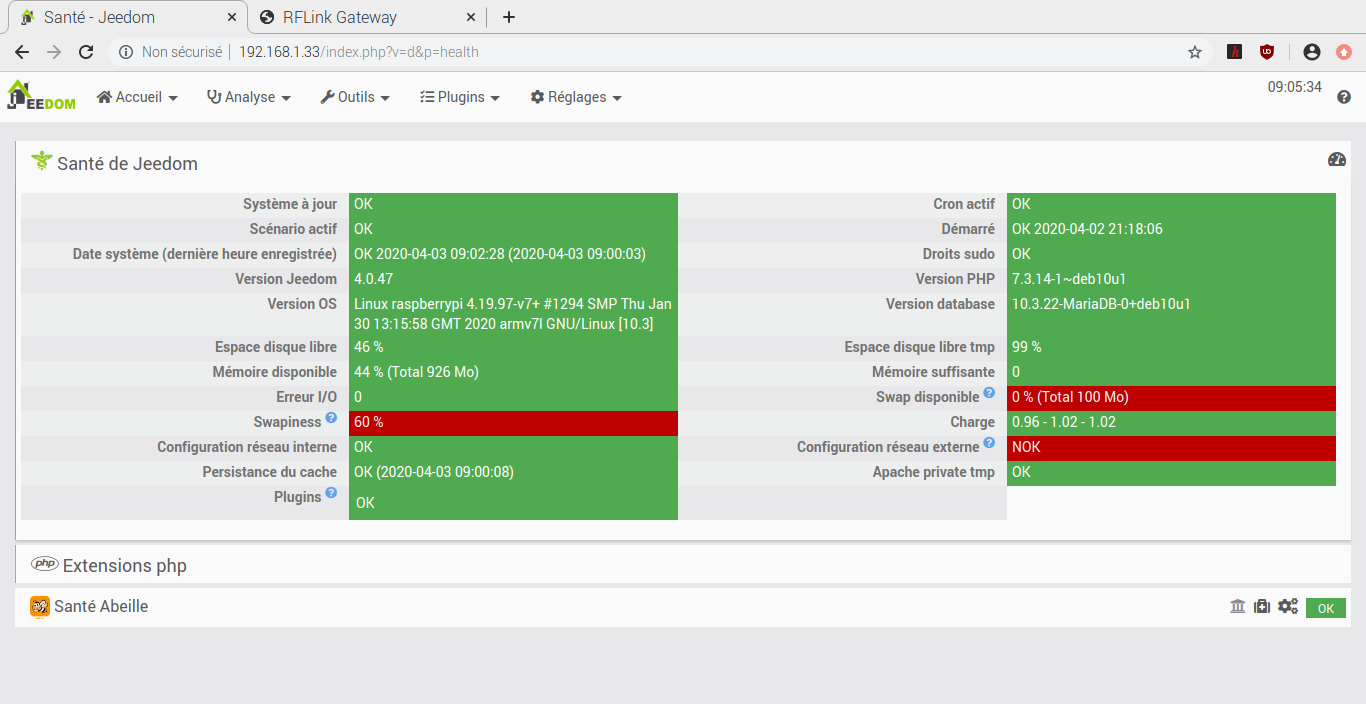Screen dimensions: 1366x704
Task: Click the Persistance du cache OK value
Action: (x=434, y=472)
